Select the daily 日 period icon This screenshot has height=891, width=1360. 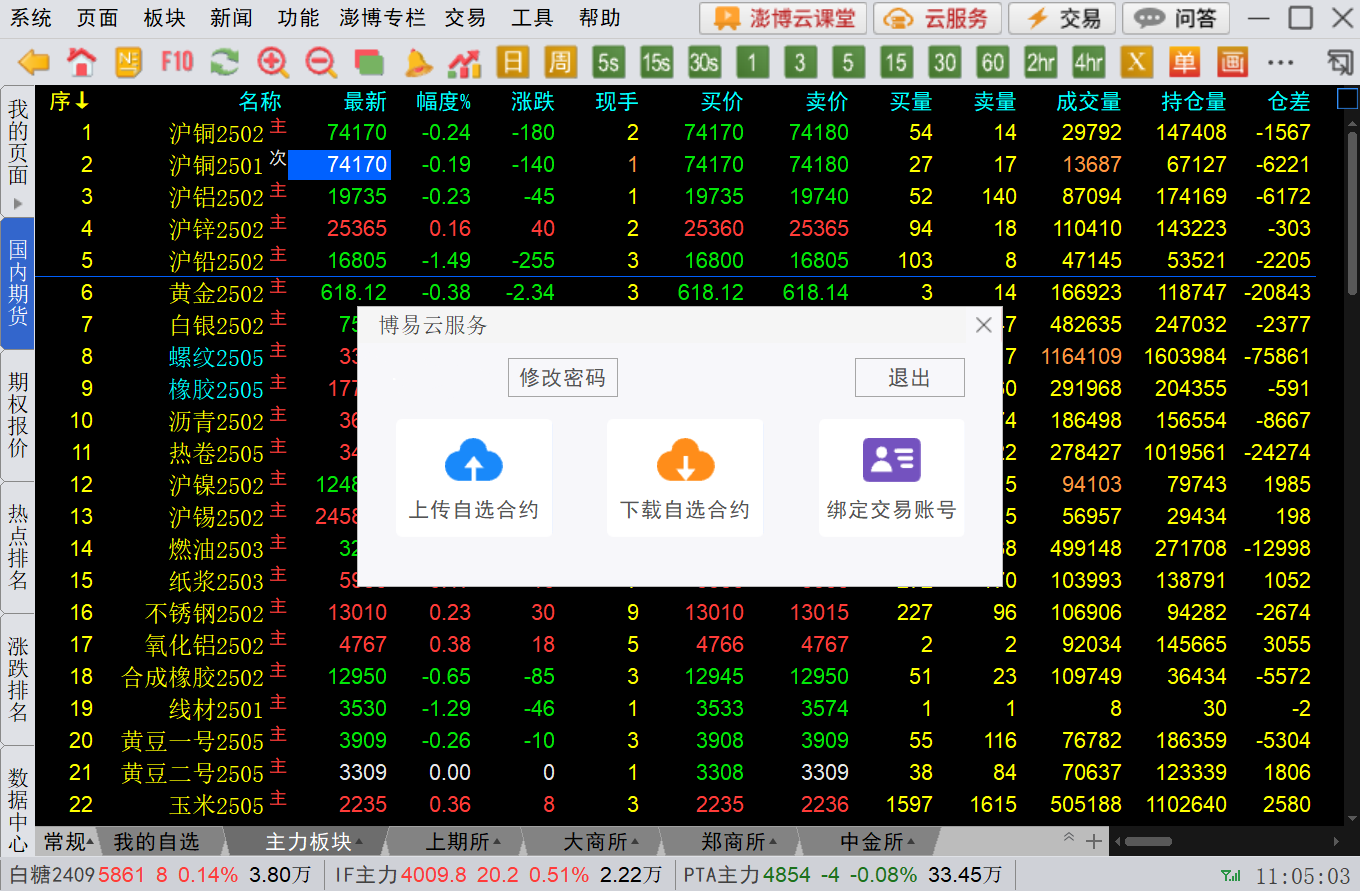pos(512,63)
